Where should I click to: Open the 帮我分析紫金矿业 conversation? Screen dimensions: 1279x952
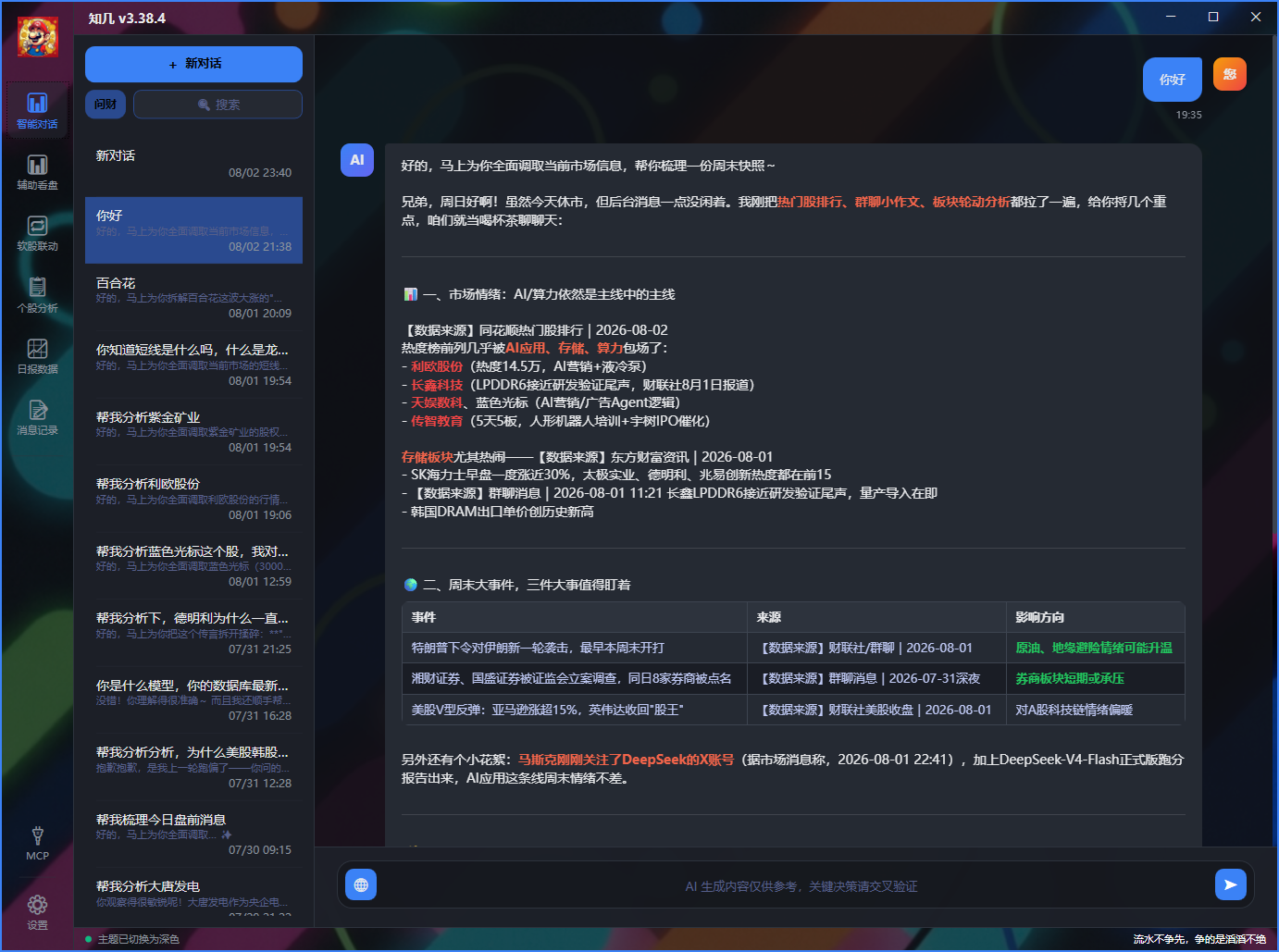pos(193,432)
